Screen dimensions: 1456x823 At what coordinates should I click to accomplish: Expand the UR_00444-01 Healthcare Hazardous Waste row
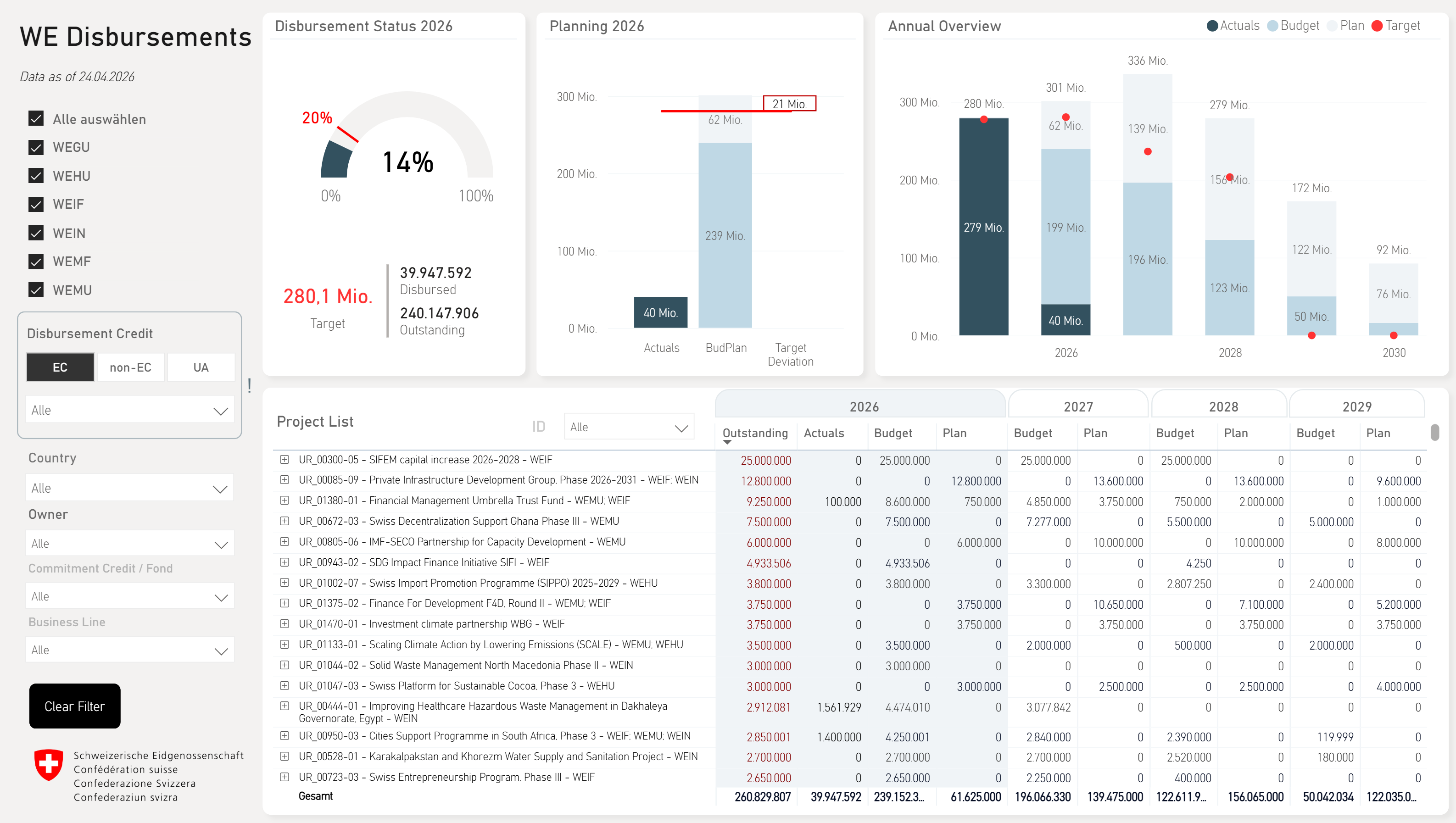point(285,706)
